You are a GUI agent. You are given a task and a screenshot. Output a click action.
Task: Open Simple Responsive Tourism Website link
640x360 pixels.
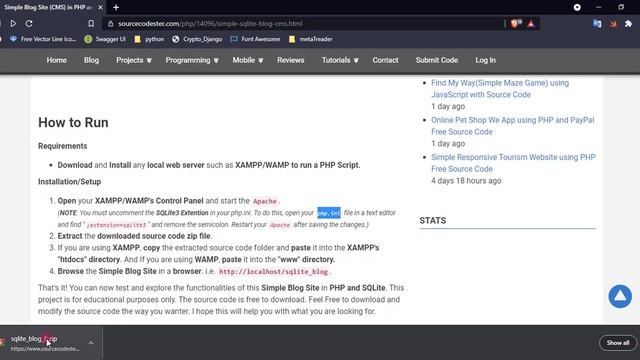coord(513,163)
